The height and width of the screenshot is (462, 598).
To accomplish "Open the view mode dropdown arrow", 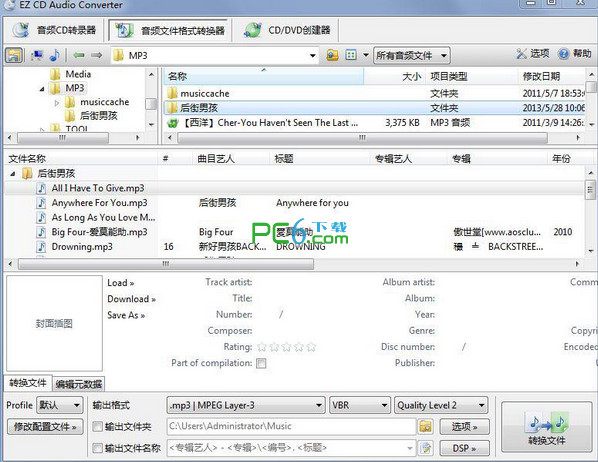I will (365, 56).
